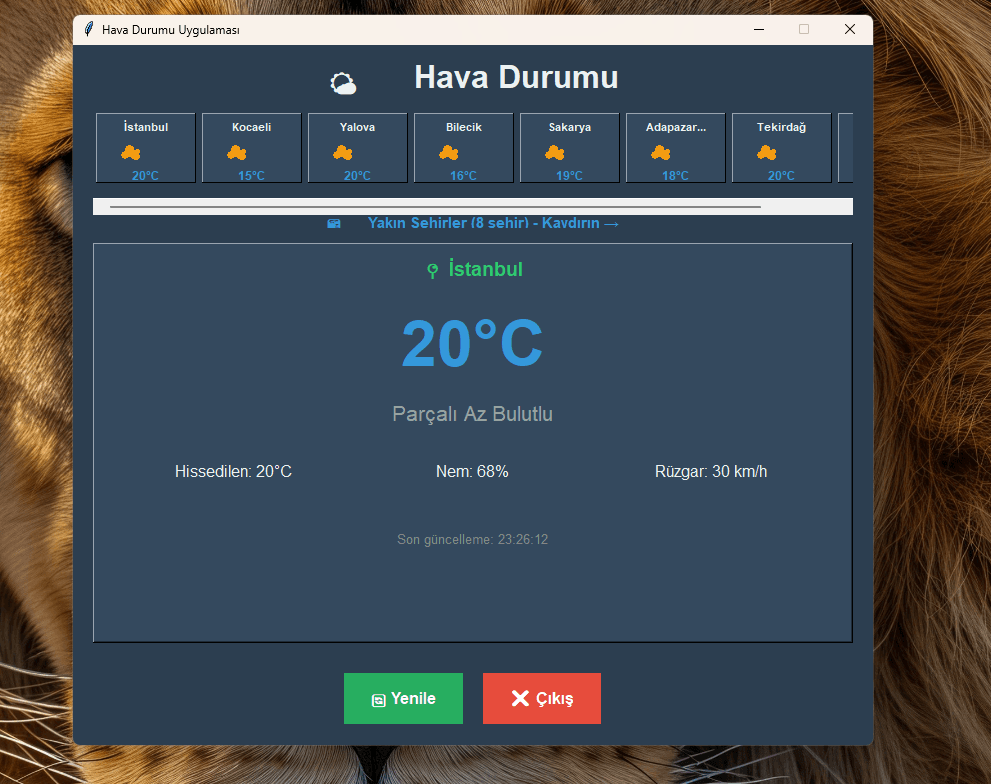This screenshot has width=991, height=784.
Task: Click the map icon beside Yakın Şehirler
Action: (334, 223)
